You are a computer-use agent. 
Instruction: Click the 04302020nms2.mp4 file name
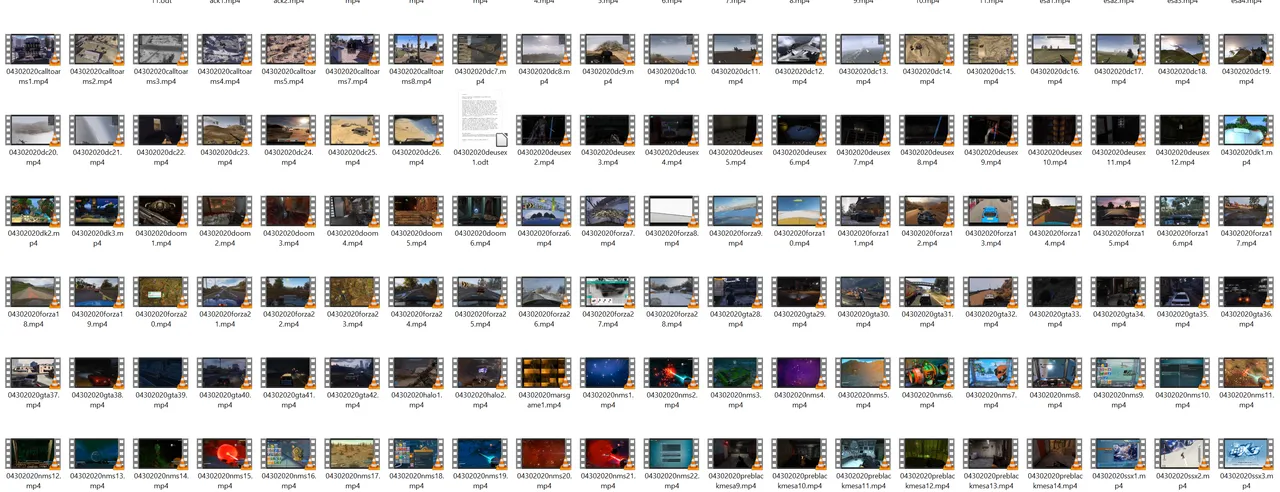(672, 400)
